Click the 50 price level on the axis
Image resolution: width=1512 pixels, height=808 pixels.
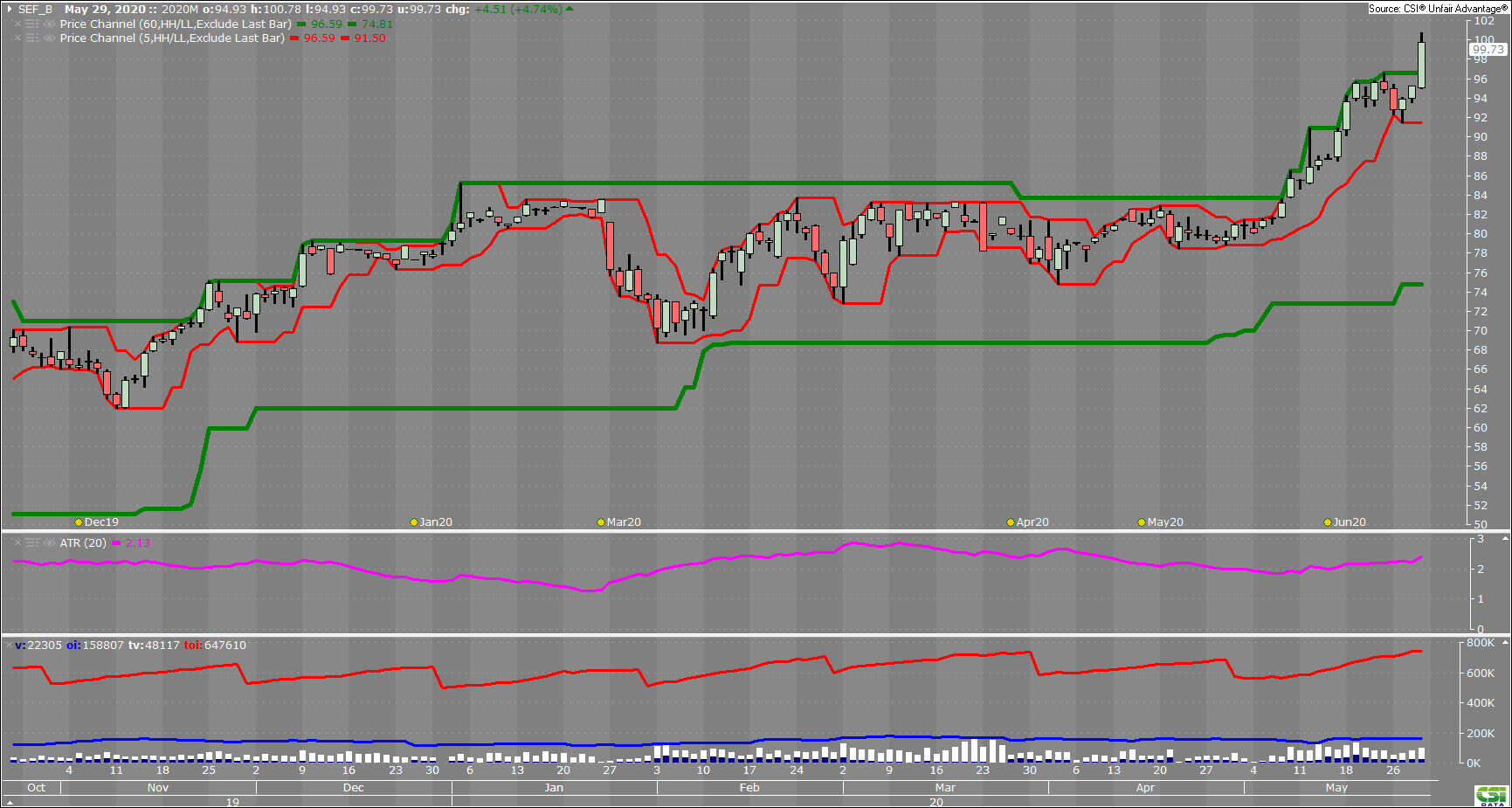click(x=1481, y=525)
